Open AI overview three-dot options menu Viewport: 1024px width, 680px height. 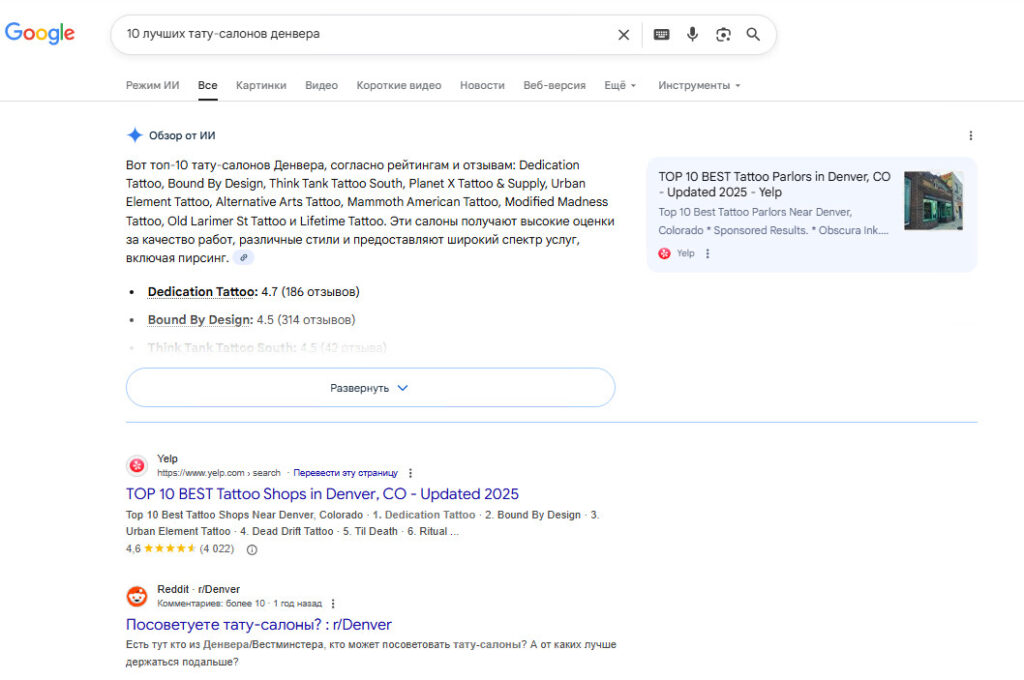click(970, 135)
